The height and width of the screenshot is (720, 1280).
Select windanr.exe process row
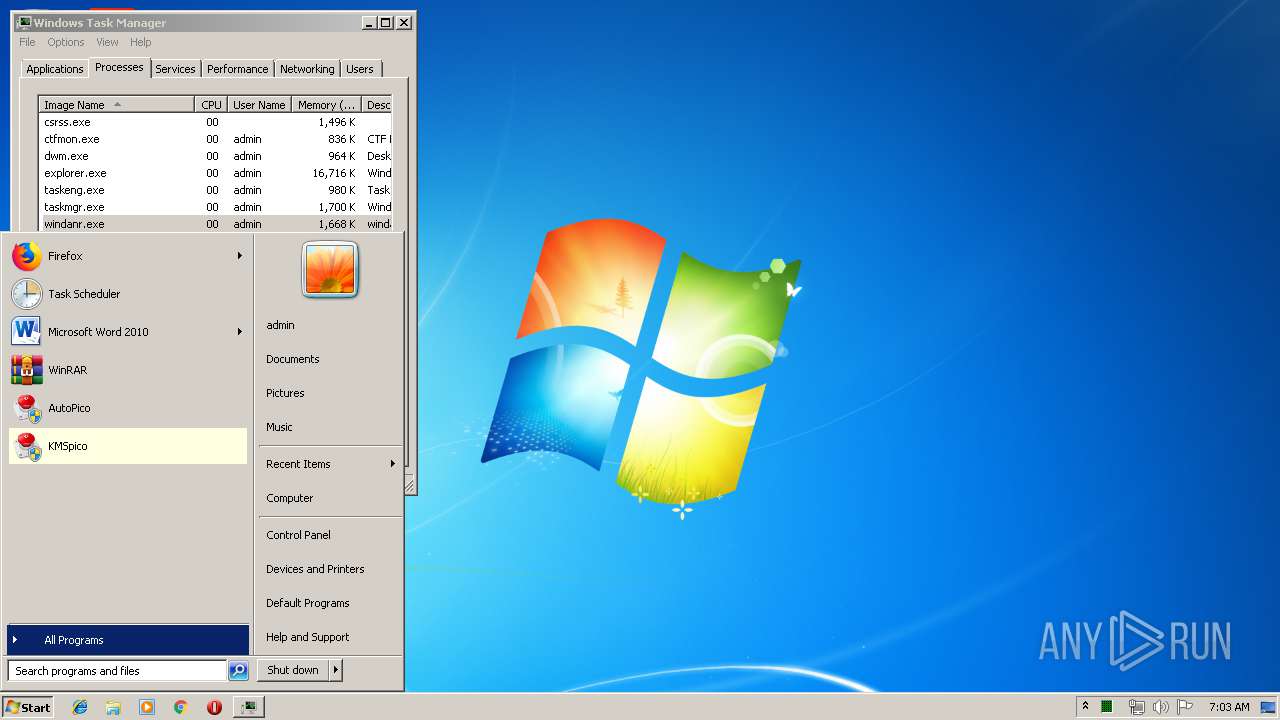point(215,224)
